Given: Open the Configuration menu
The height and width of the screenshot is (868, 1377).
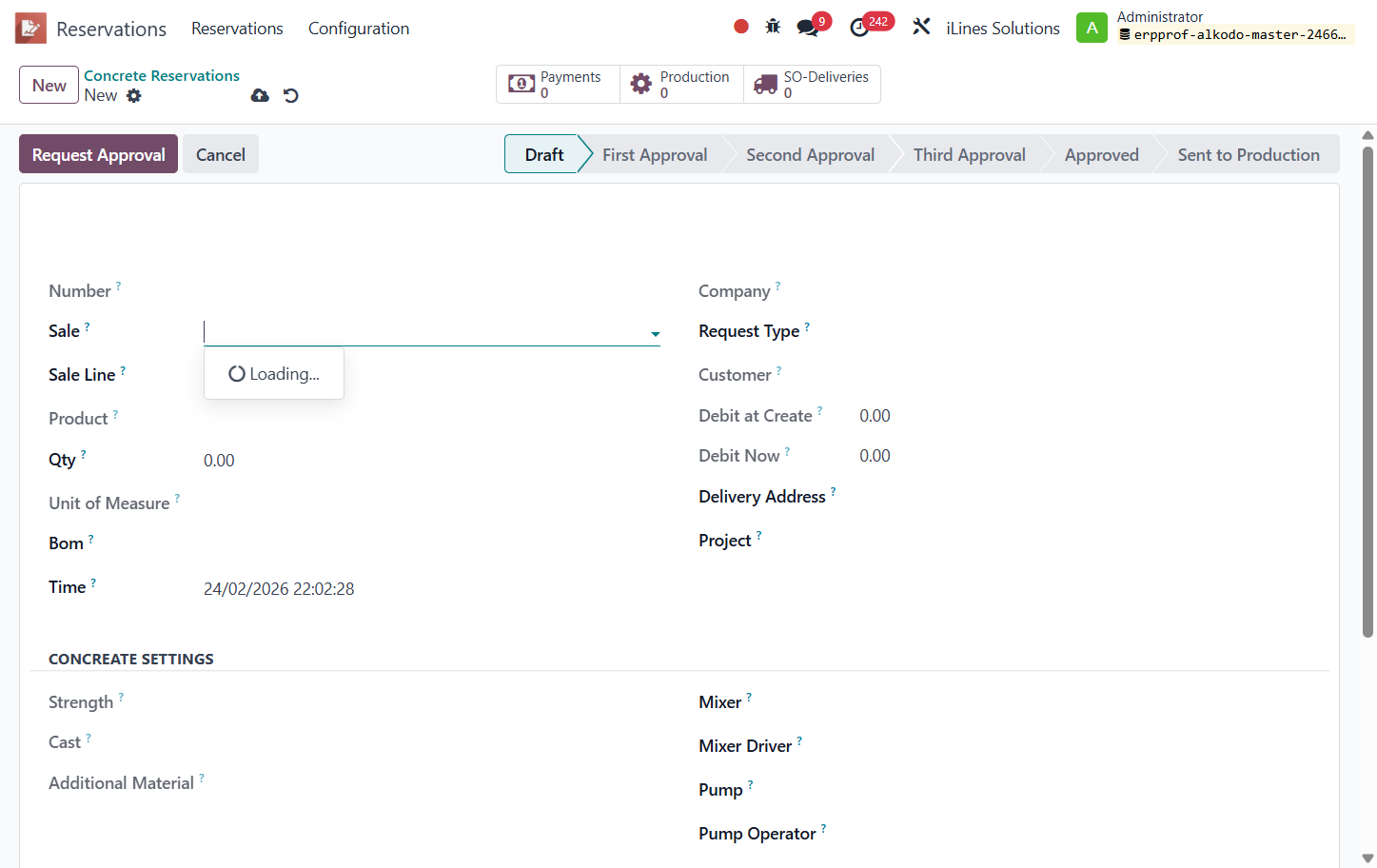Looking at the screenshot, I should tap(359, 29).
